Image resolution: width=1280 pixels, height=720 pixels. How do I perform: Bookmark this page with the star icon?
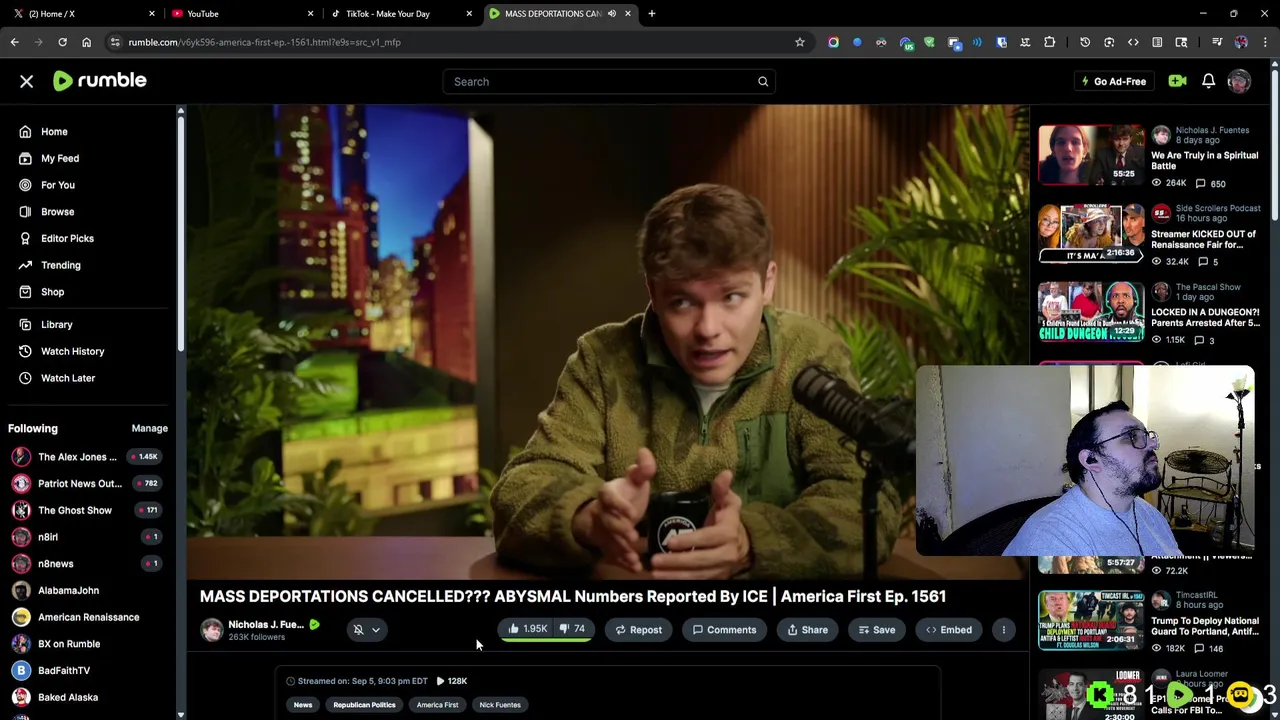pos(800,42)
